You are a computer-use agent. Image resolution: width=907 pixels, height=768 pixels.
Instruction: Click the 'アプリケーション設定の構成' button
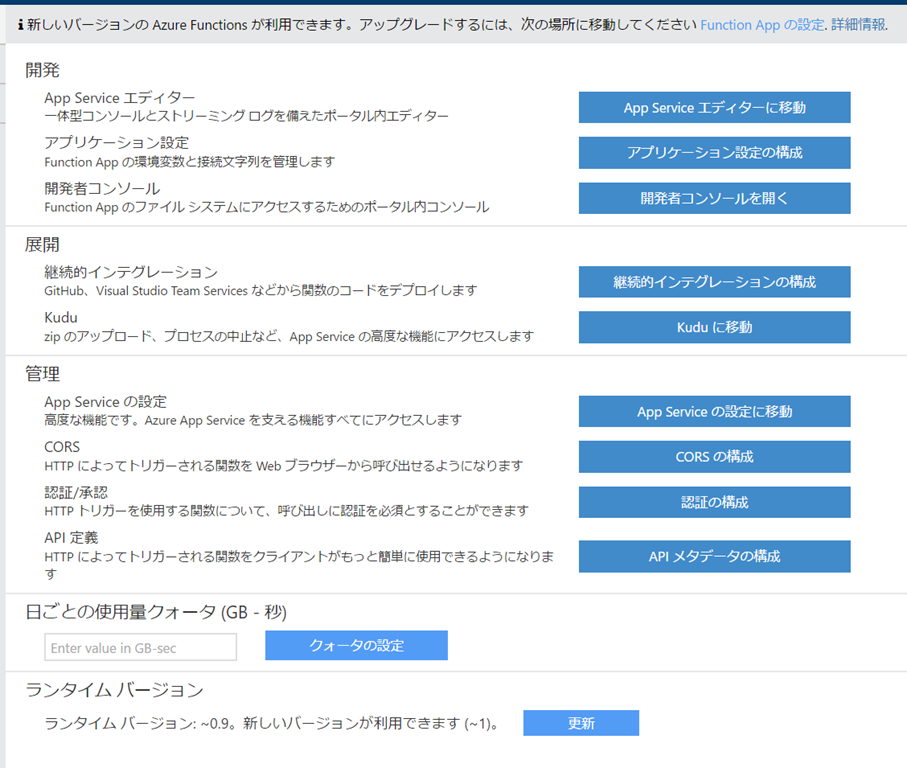[714, 153]
